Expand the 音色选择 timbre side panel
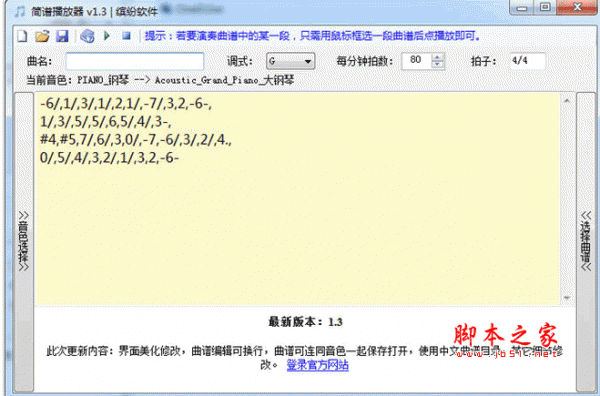The height and width of the screenshot is (396, 600). [24, 241]
